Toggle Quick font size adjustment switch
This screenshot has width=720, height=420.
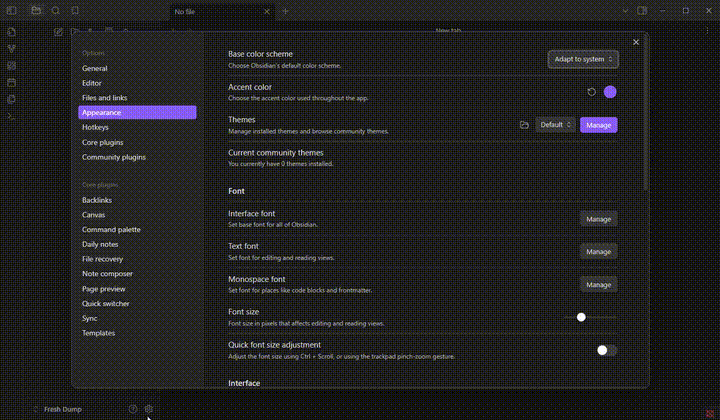606,350
